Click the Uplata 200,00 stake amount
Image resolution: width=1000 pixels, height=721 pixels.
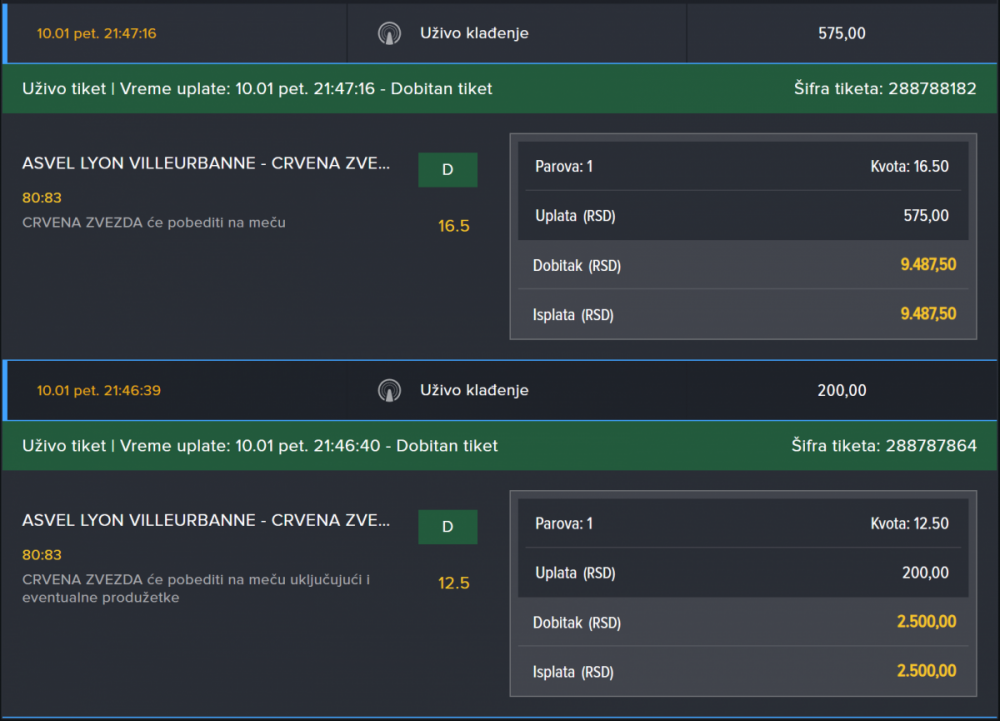tap(744, 573)
